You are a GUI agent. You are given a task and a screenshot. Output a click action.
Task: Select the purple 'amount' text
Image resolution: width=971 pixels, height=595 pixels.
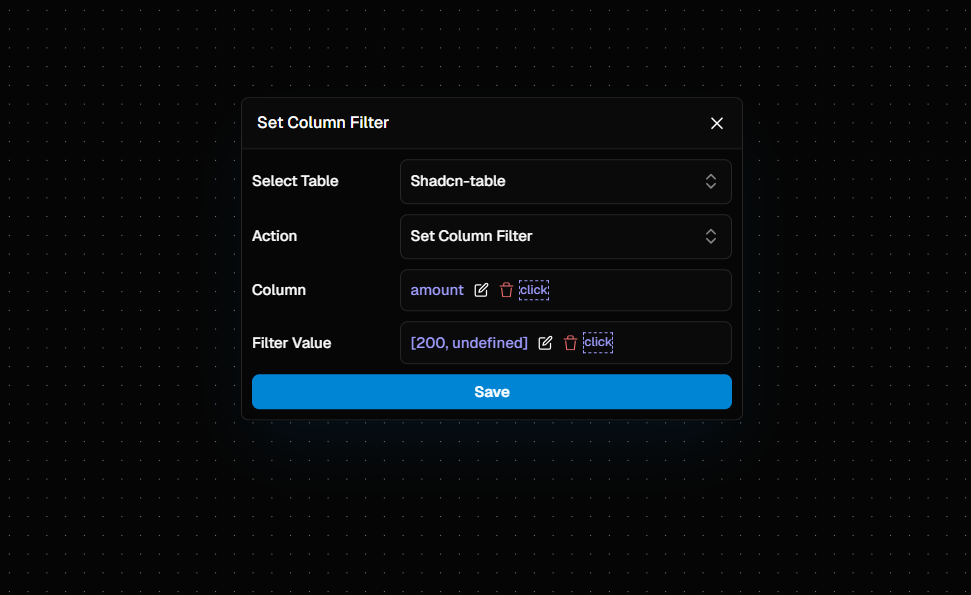[x=437, y=290]
